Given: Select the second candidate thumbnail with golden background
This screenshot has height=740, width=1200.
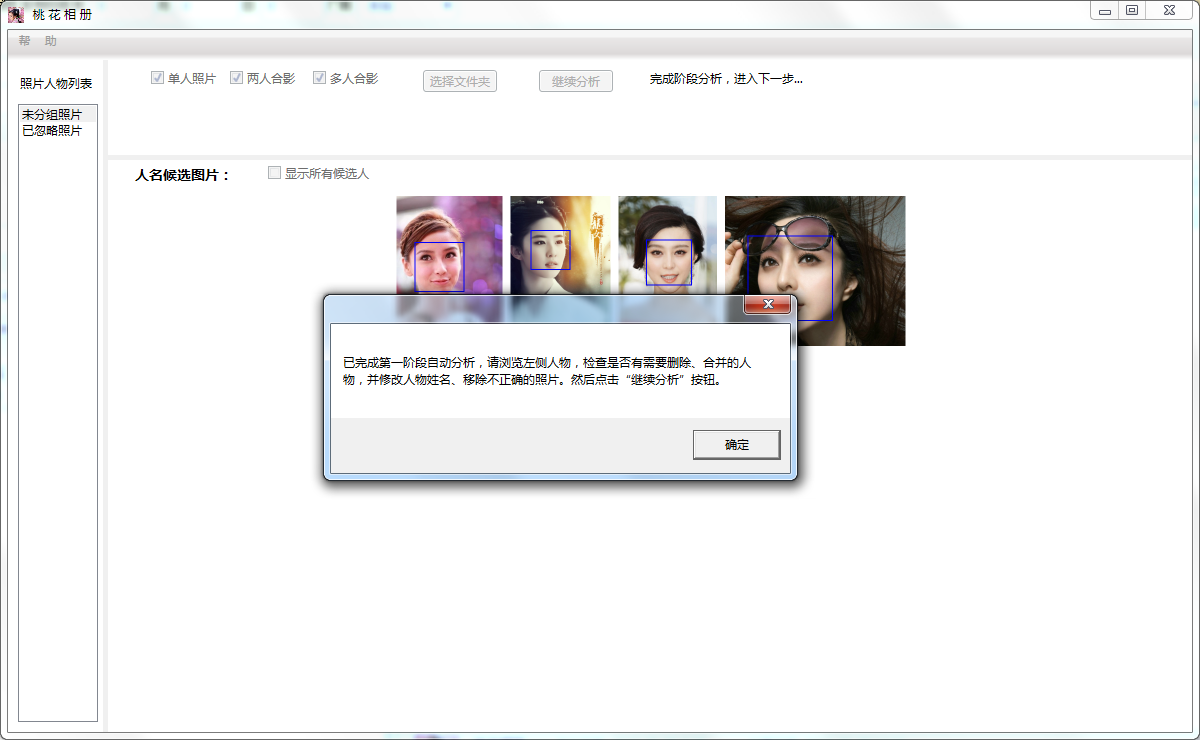Looking at the screenshot, I should pyautogui.click(x=560, y=245).
